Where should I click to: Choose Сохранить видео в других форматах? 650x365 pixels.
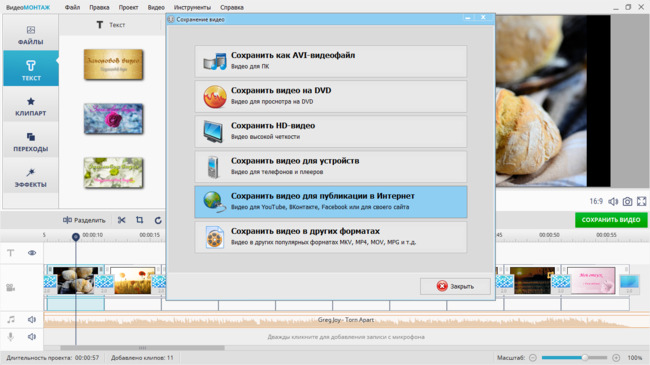coord(331,237)
